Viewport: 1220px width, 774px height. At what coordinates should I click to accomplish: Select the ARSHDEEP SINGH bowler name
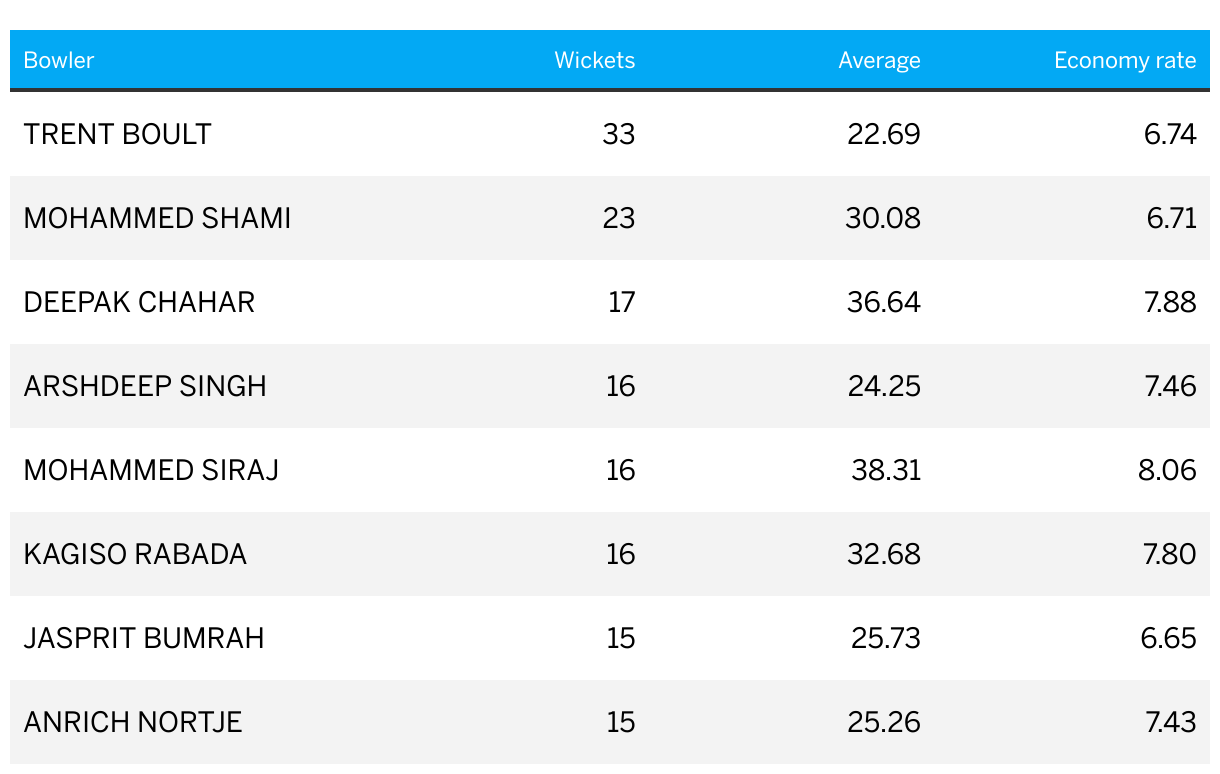pos(145,386)
